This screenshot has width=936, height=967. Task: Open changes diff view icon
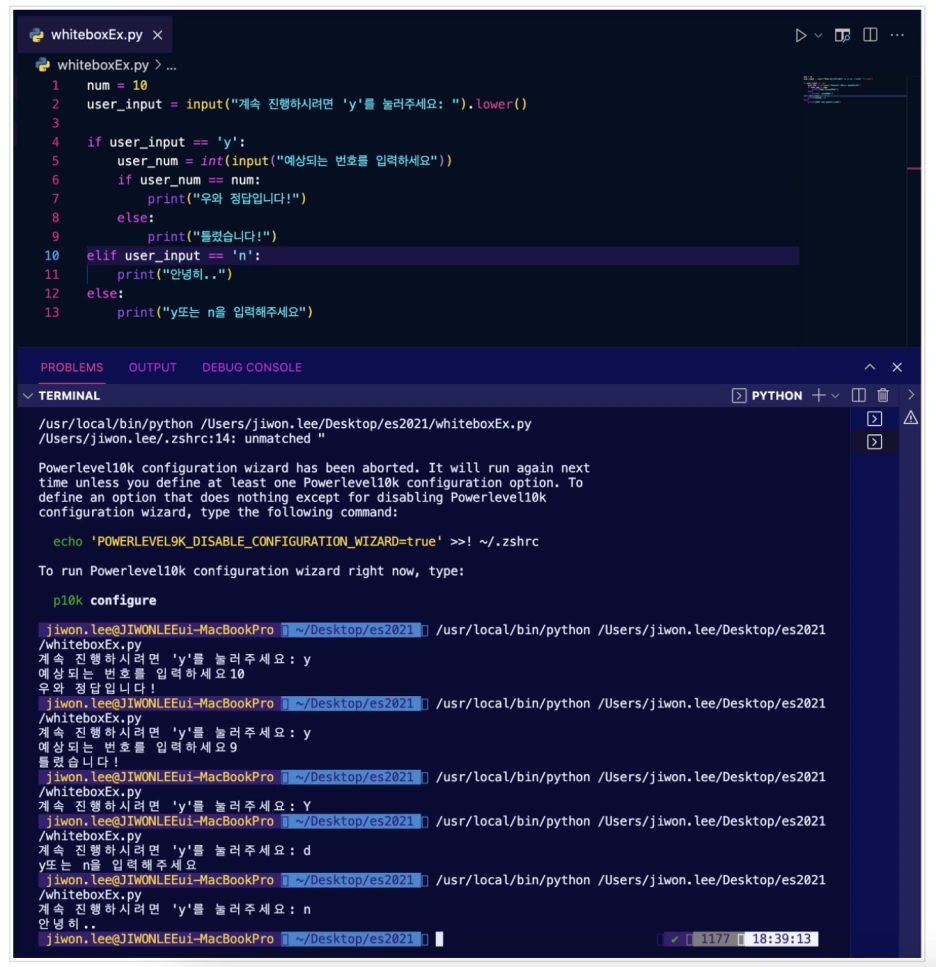[x=842, y=35]
